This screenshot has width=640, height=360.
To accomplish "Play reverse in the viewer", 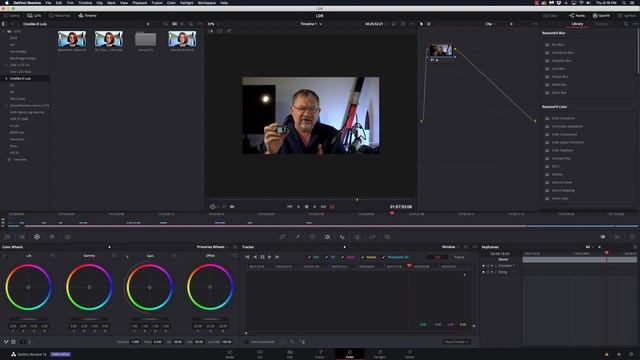I will coord(298,207).
